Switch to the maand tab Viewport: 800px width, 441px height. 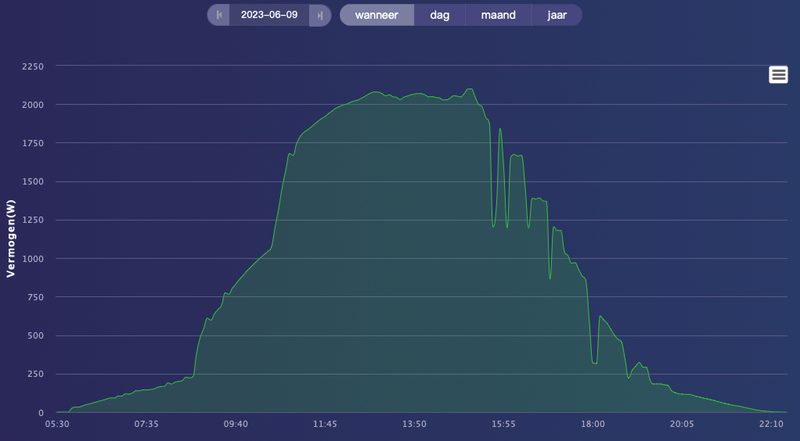[498, 15]
